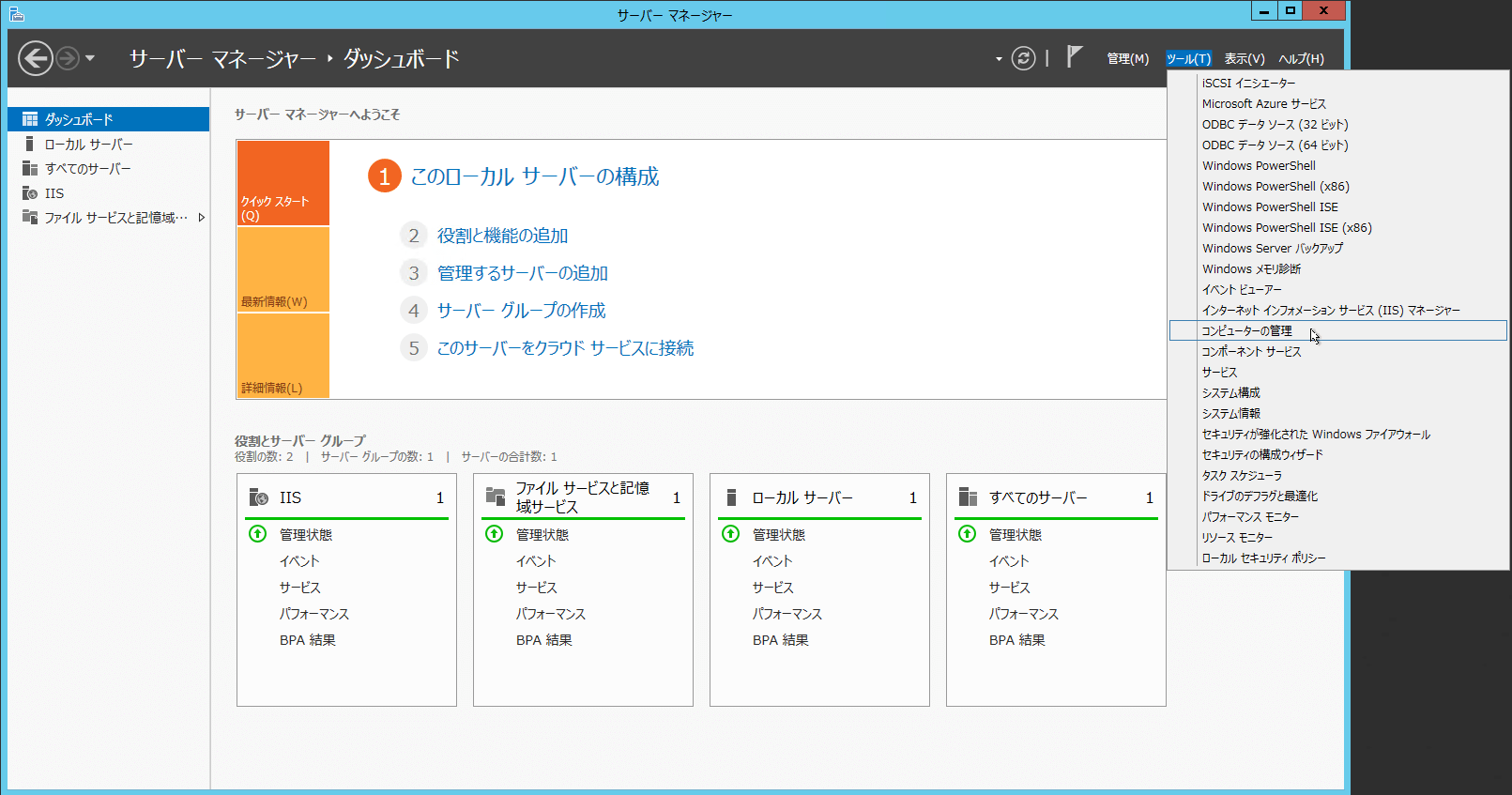Select コンピューターの管理 menu entry
The image size is (1512, 795).
[1338, 330]
